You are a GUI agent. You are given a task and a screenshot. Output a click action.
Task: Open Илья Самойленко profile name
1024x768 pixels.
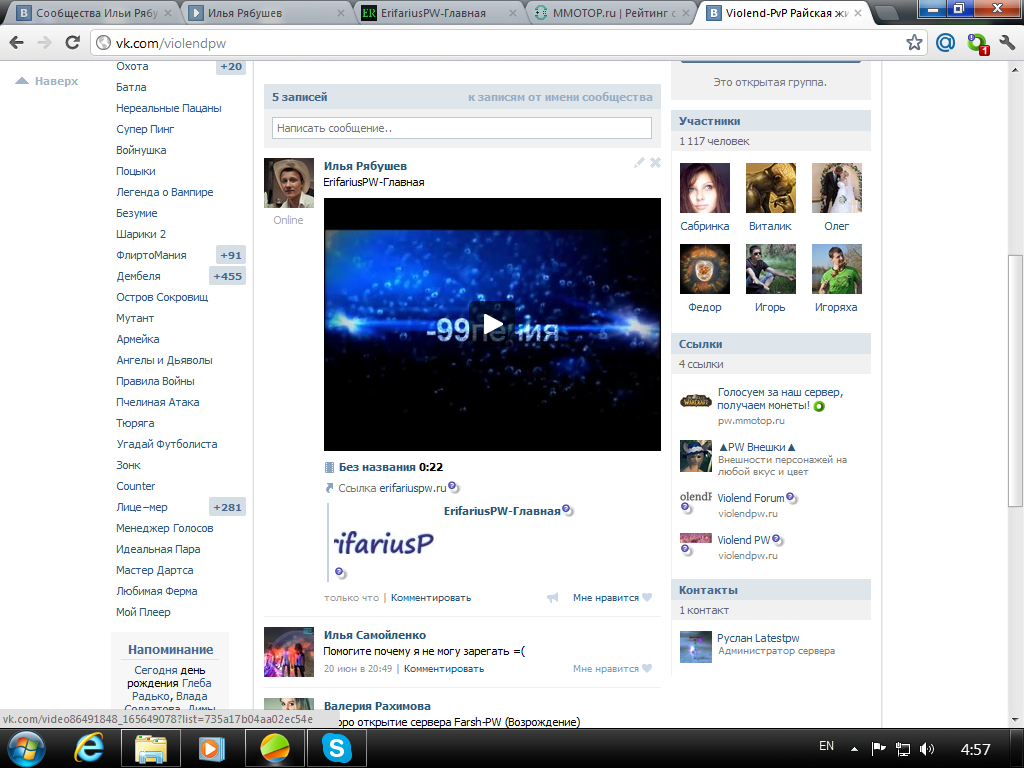375,635
